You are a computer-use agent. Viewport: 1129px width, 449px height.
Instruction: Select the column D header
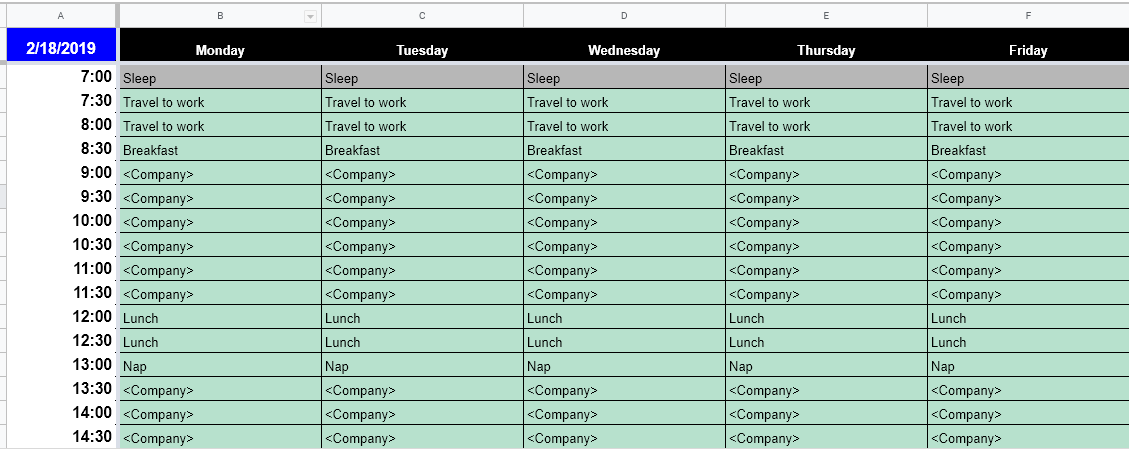click(624, 16)
